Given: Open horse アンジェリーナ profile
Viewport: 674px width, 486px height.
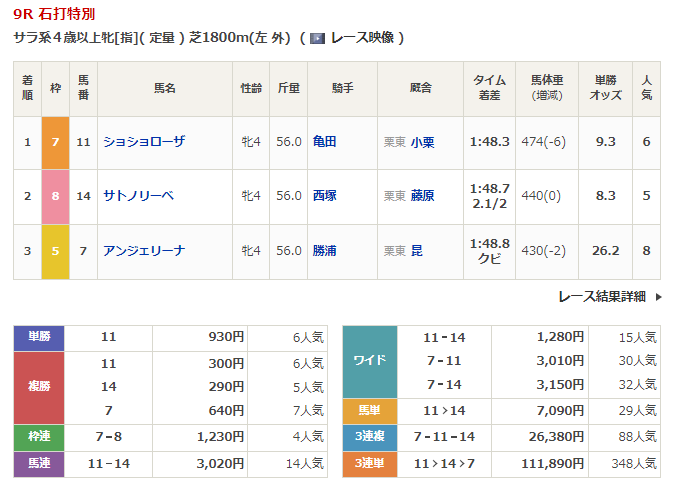Looking at the screenshot, I should pos(144,251).
